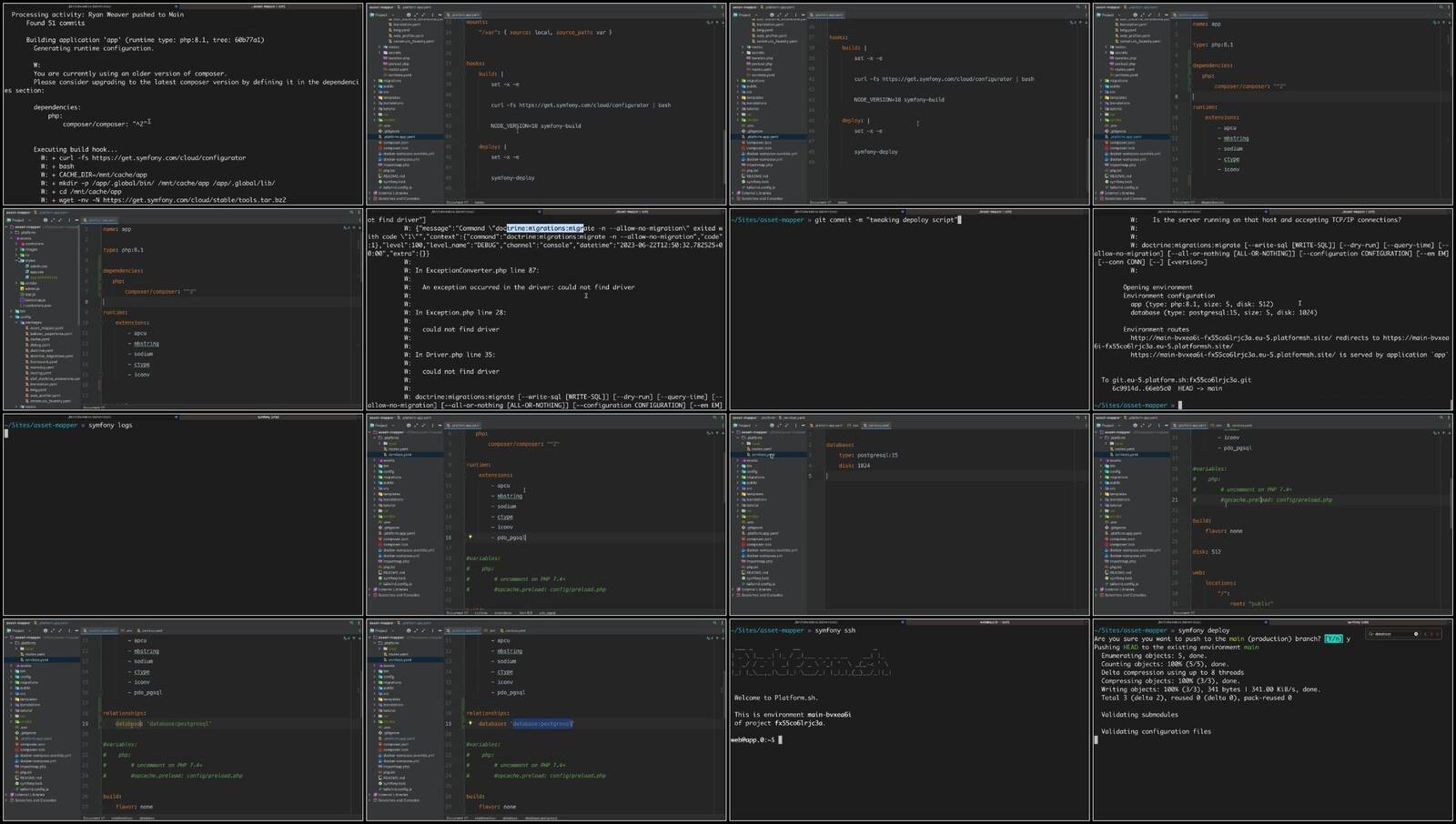Viewport: 1456px width, 824px height.
Task: Hide the project panel in the 'mounts:' editor frame
Action: click(x=440, y=15)
